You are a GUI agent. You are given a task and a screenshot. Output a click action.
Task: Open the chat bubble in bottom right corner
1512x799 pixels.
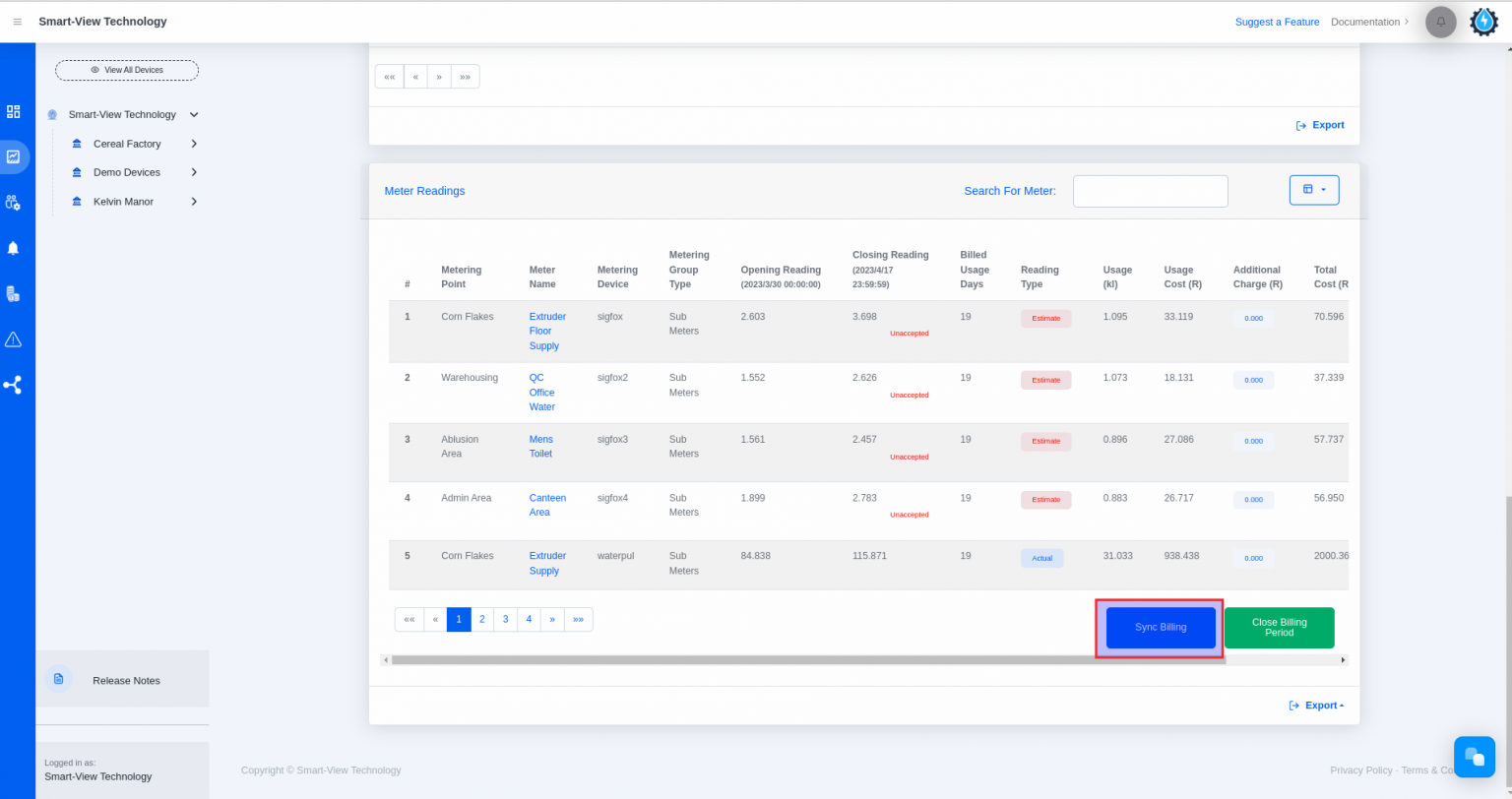[1474, 757]
